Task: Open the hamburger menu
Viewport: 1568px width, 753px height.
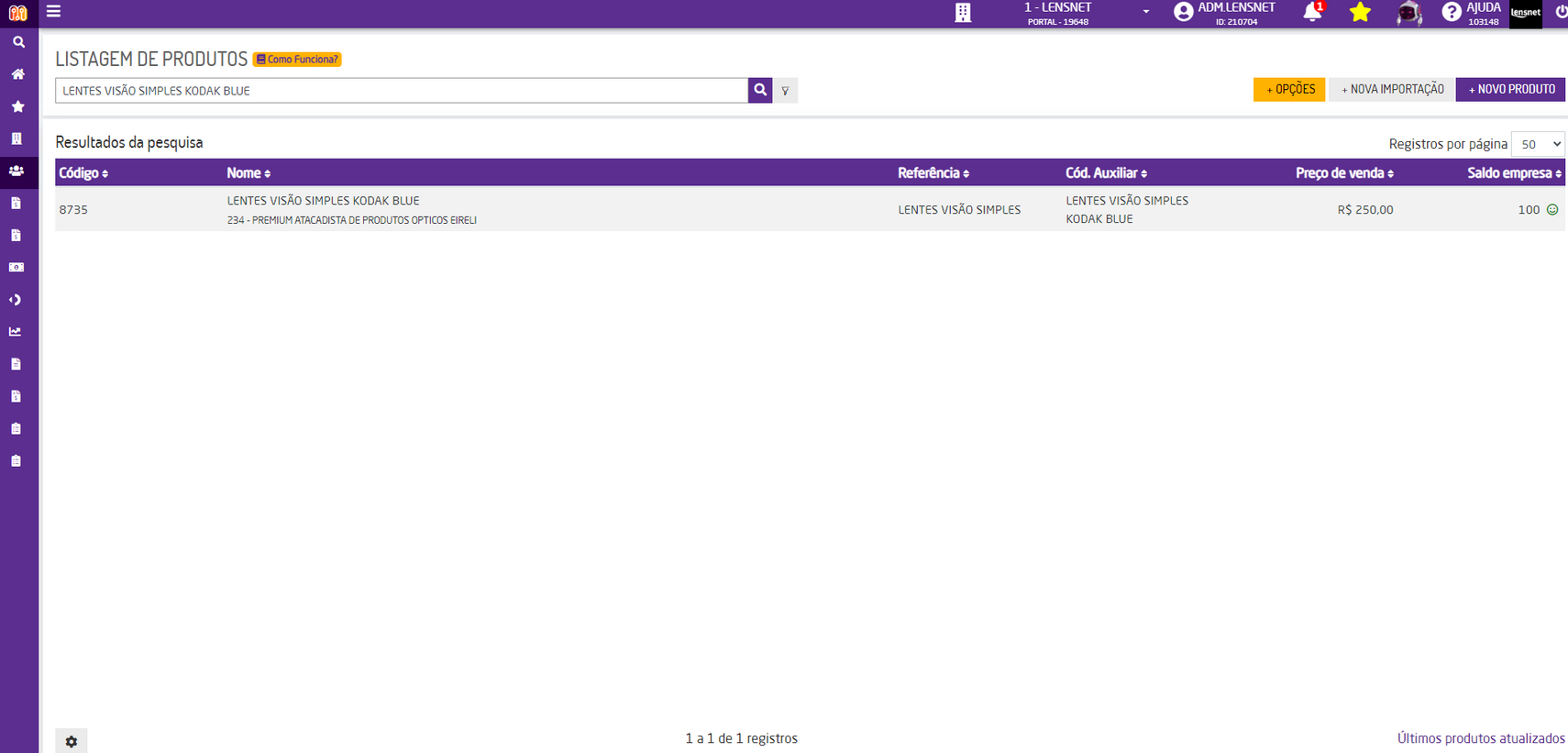Action: coord(54,12)
